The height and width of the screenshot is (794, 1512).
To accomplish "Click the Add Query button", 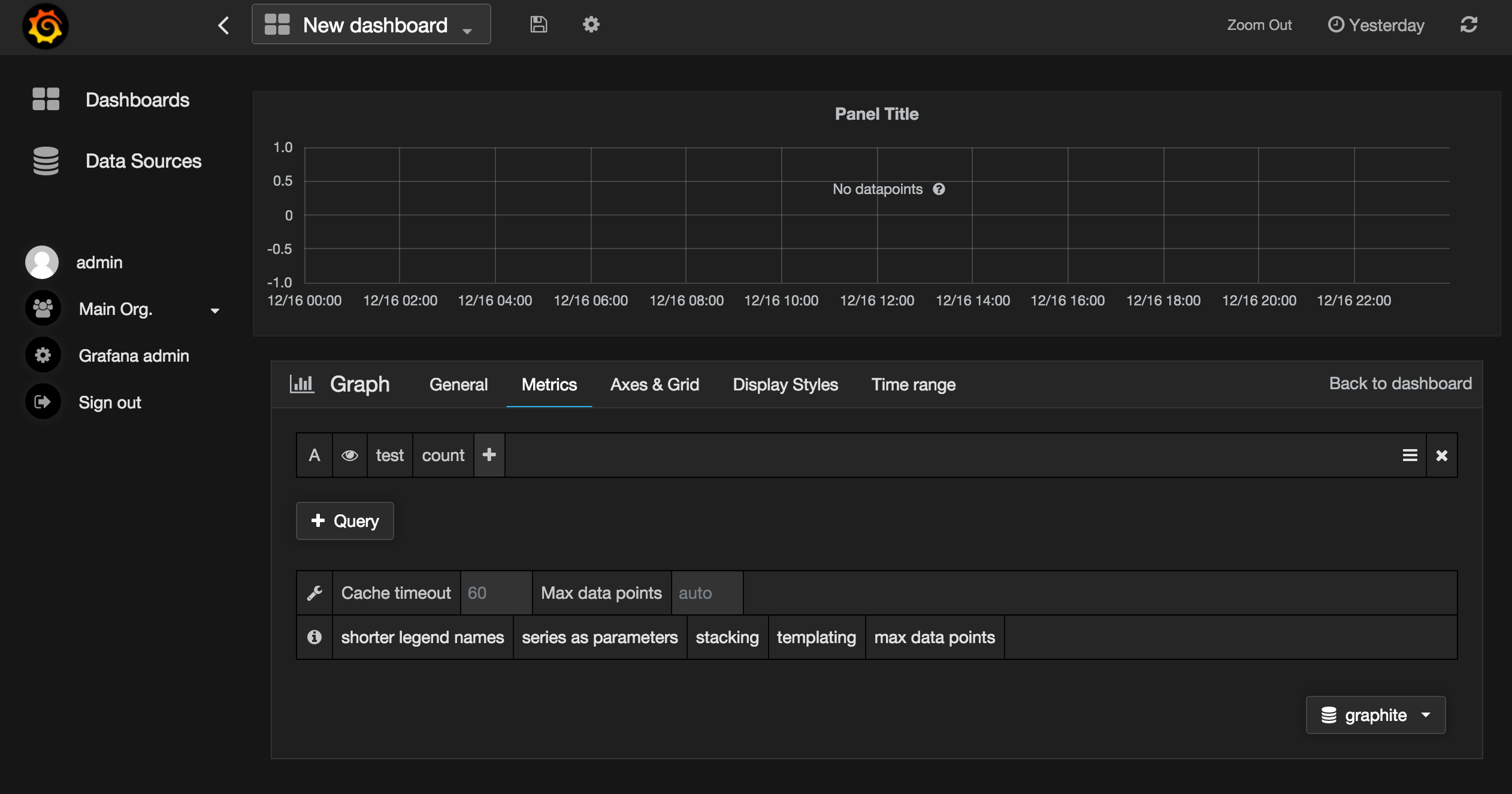I will [x=345, y=520].
